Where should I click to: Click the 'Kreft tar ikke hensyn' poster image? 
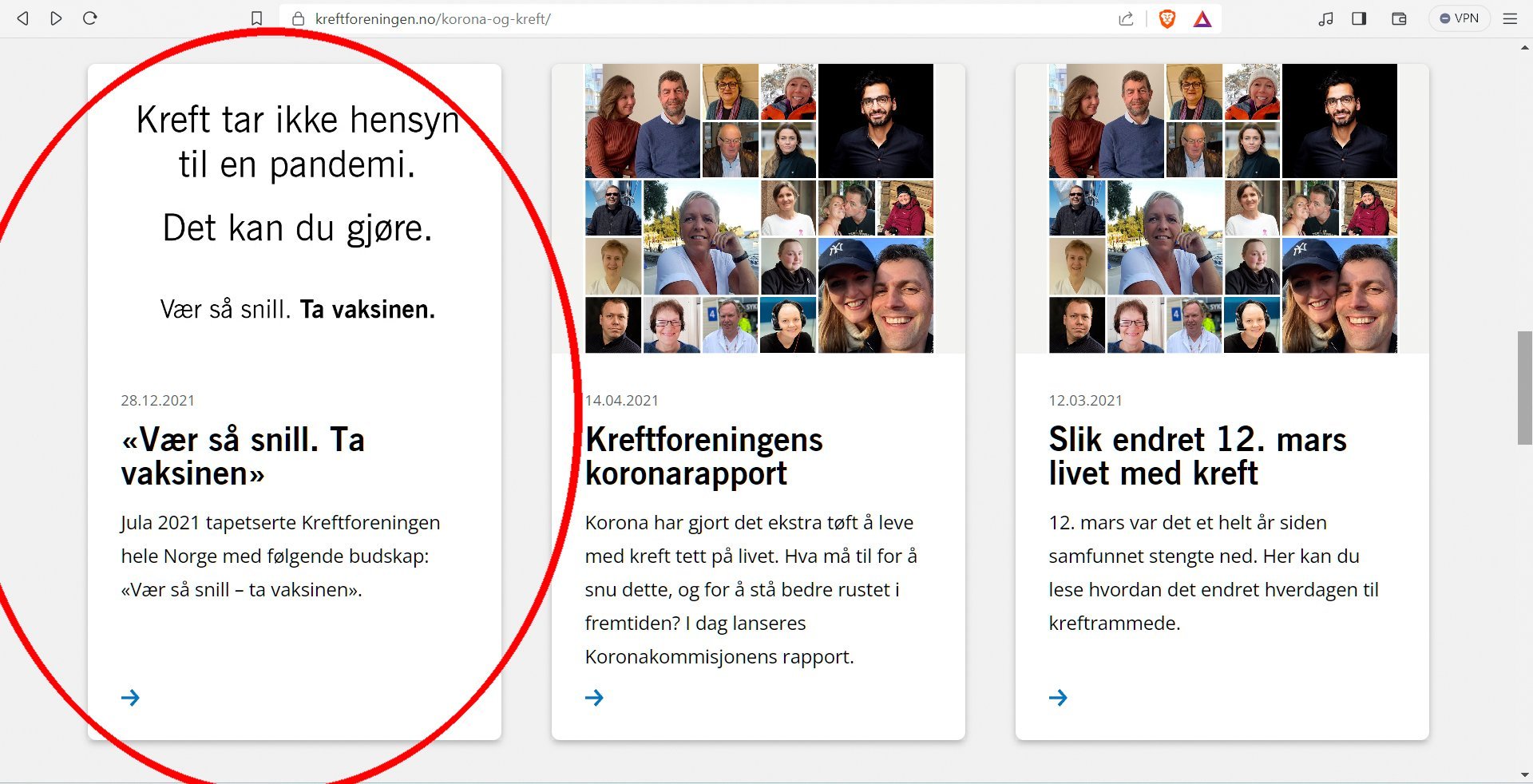tap(295, 208)
